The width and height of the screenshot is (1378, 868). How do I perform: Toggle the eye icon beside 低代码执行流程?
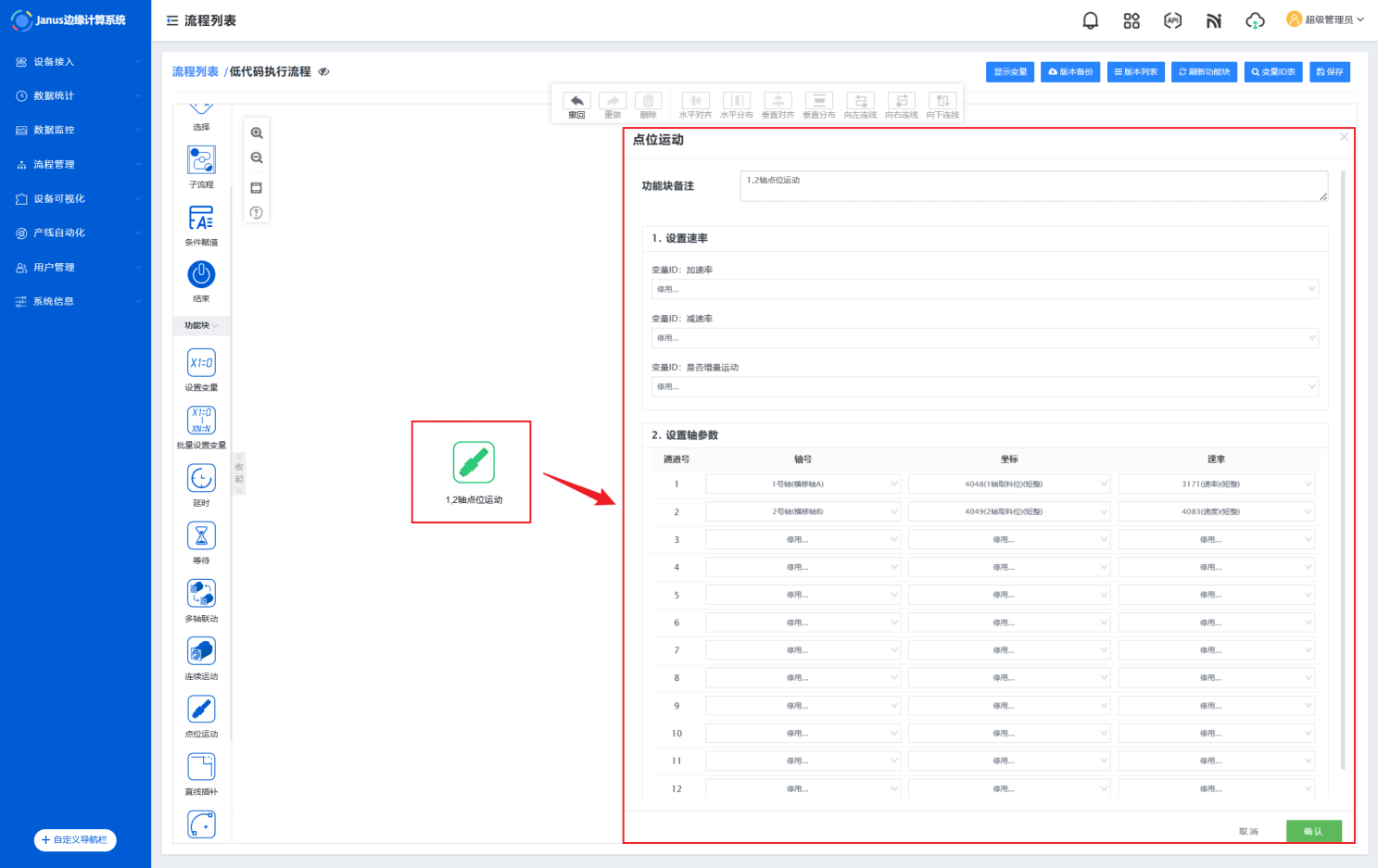click(323, 72)
